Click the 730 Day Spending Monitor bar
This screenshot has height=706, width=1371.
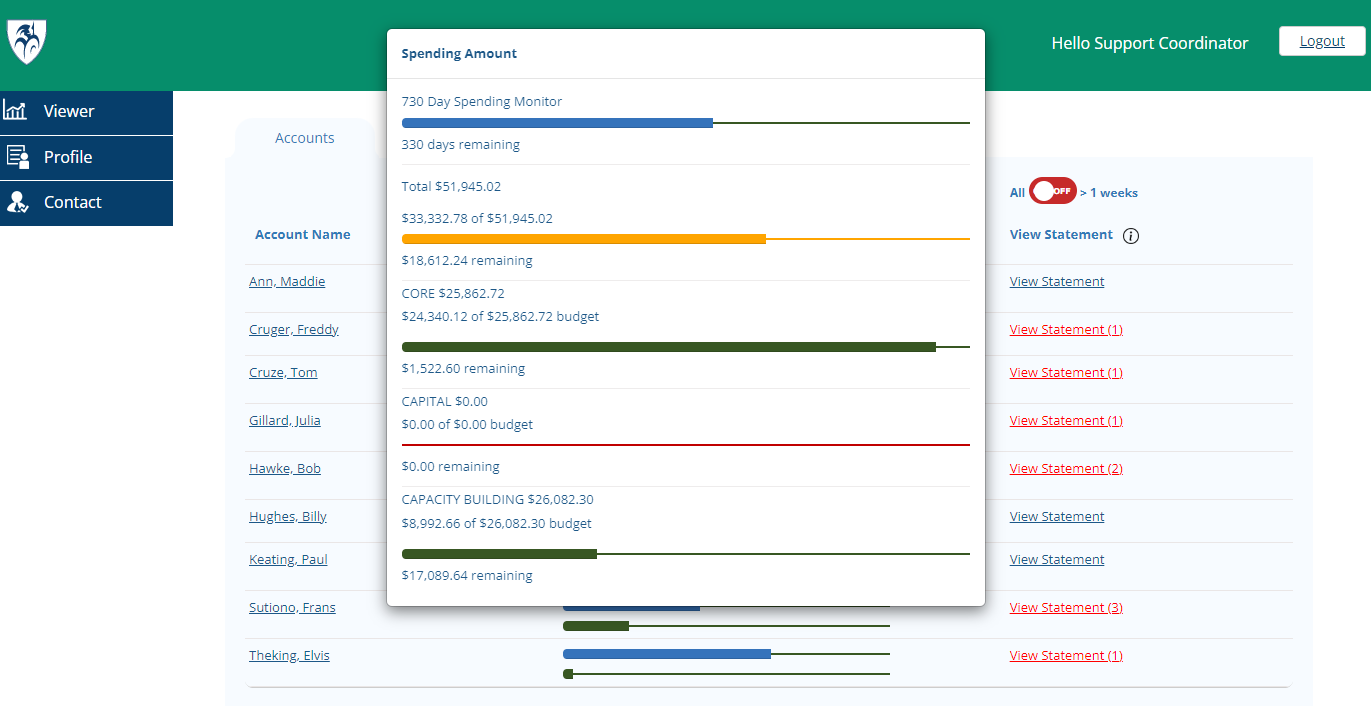coord(685,123)
